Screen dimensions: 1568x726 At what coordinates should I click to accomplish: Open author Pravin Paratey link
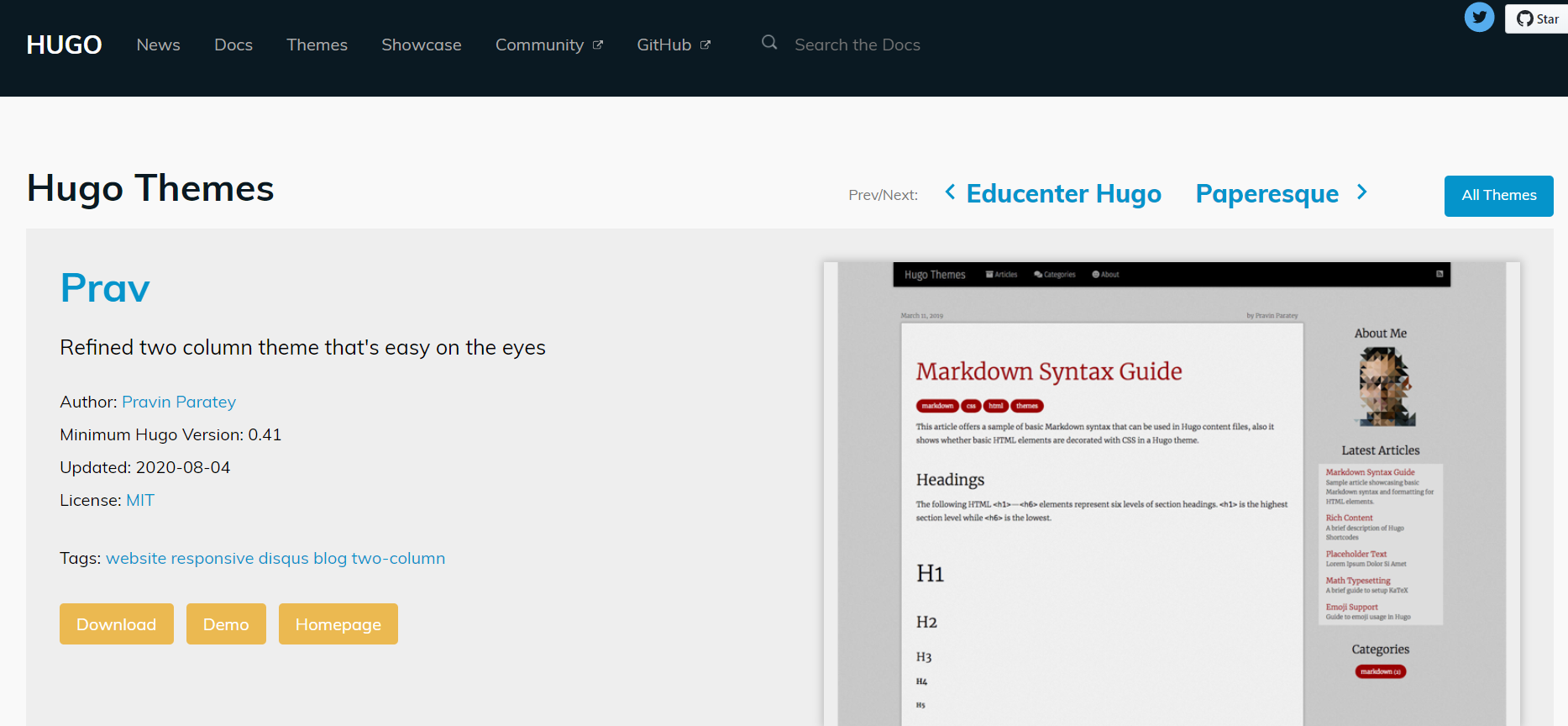179,402
